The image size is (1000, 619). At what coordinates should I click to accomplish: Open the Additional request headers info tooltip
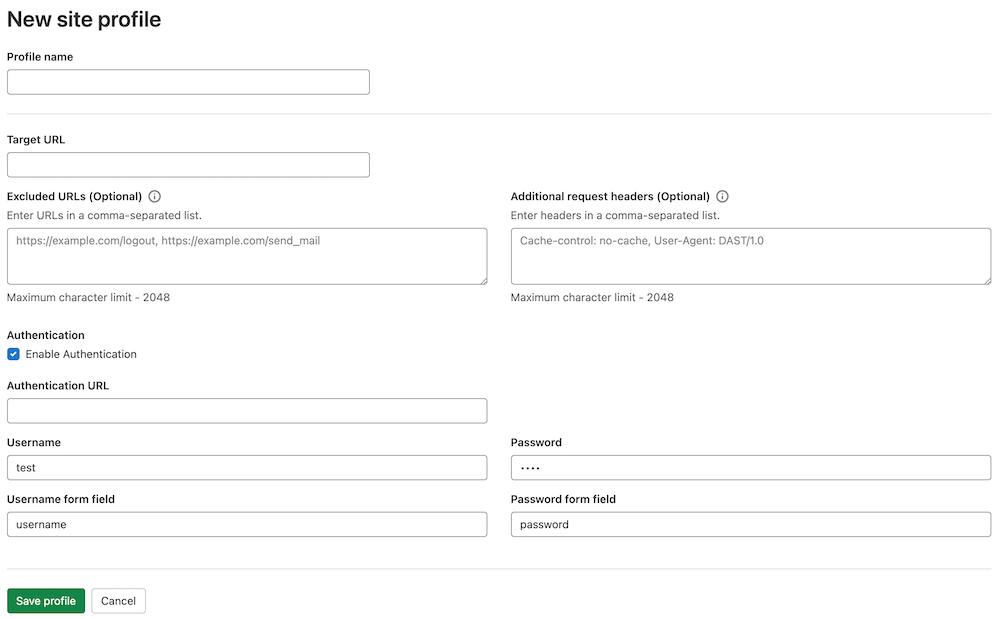click(723, 196)
